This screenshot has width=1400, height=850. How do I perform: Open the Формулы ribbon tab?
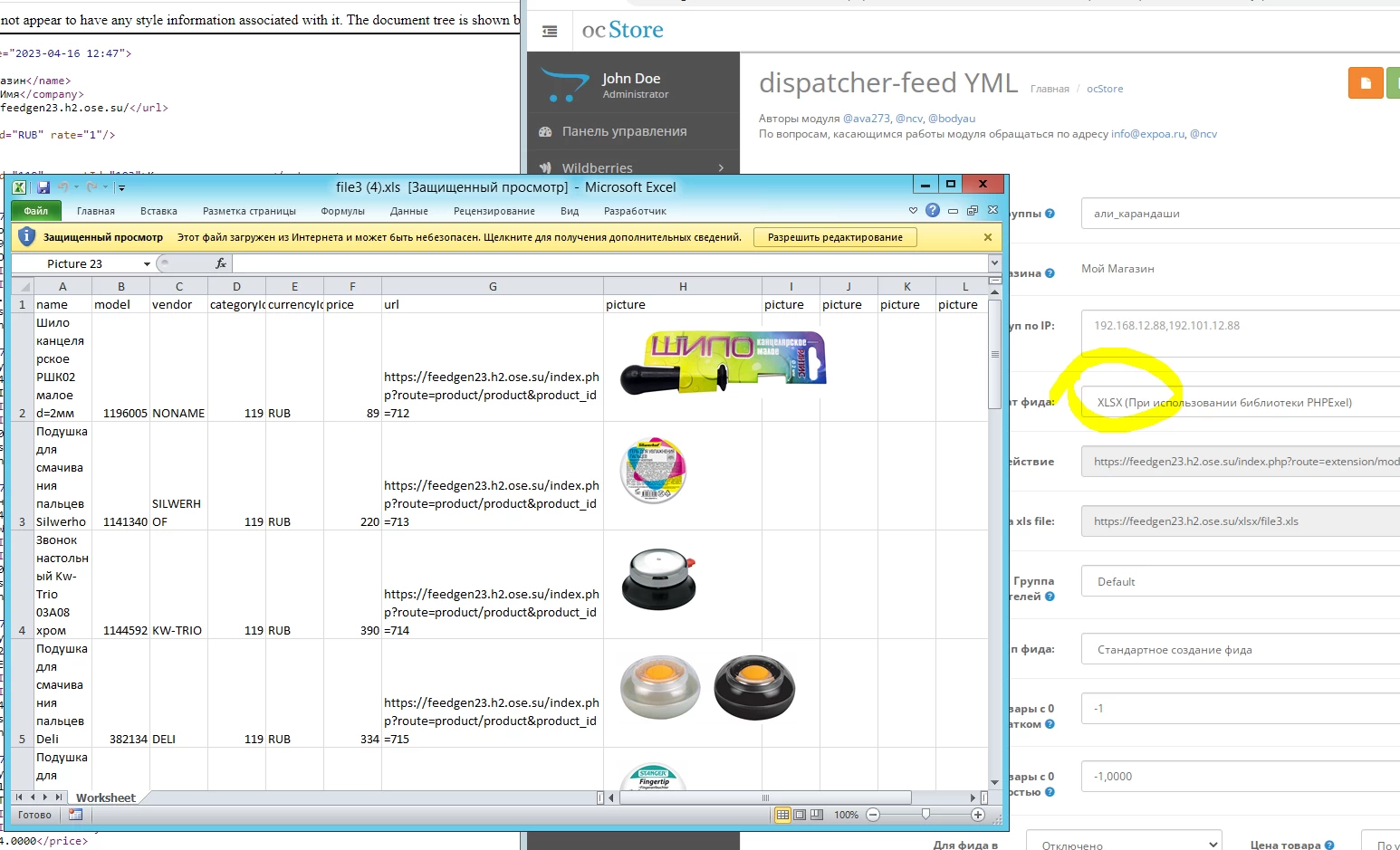(342, 211)
